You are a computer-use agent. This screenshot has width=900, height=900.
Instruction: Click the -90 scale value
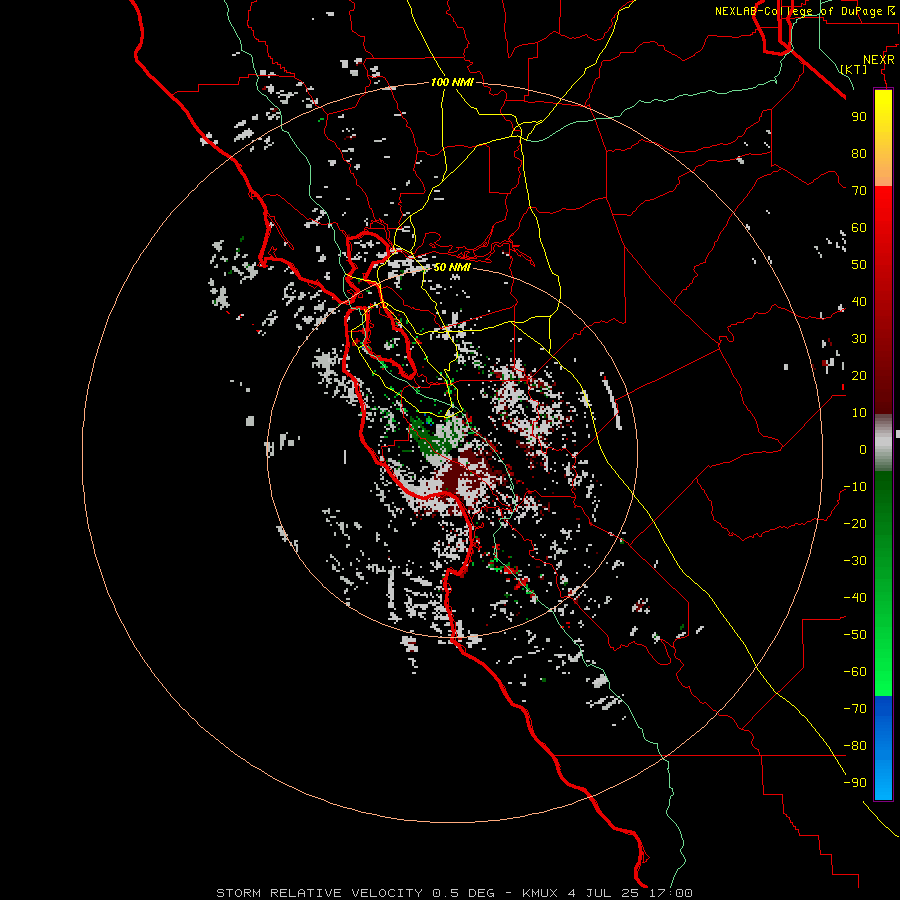[x=855, y=783]
